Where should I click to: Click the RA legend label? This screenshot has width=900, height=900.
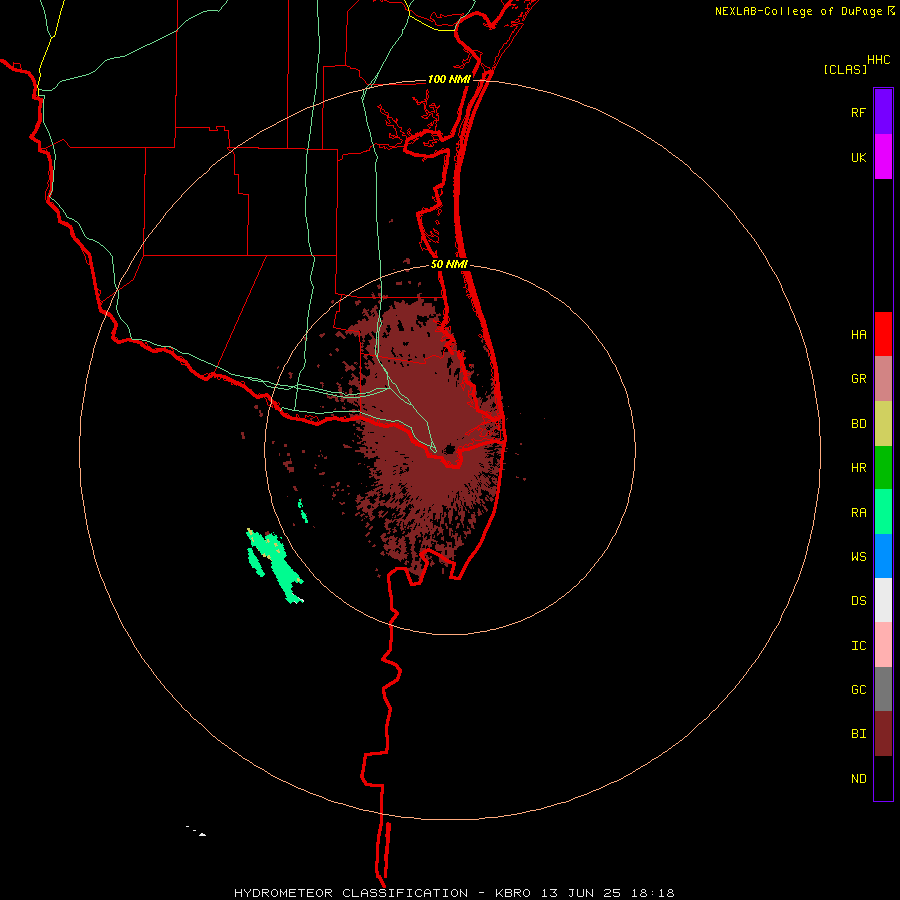pos(858,513)
